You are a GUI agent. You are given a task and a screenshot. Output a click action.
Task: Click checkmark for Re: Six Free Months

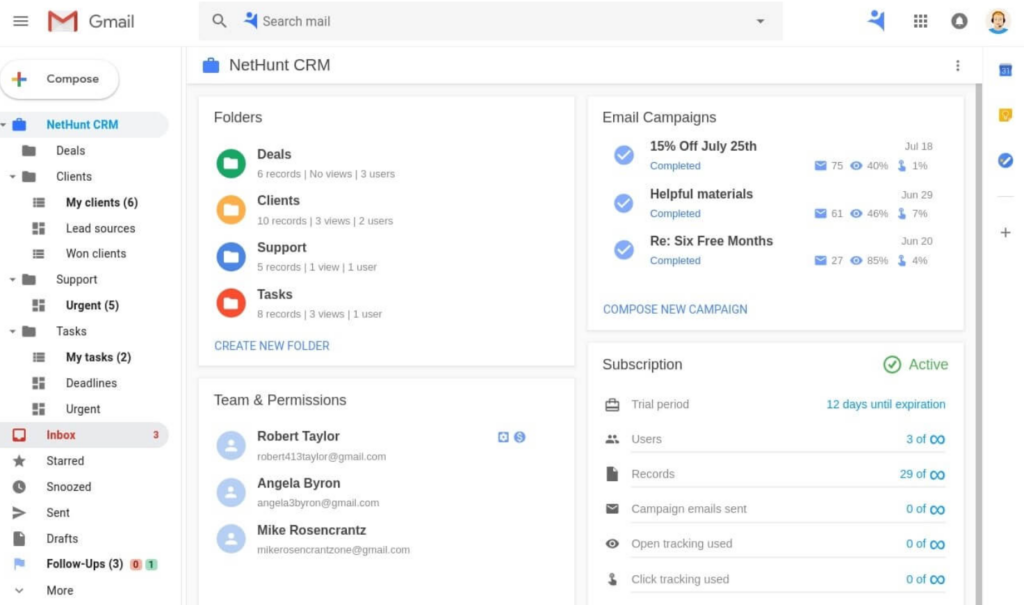(624, 250)
